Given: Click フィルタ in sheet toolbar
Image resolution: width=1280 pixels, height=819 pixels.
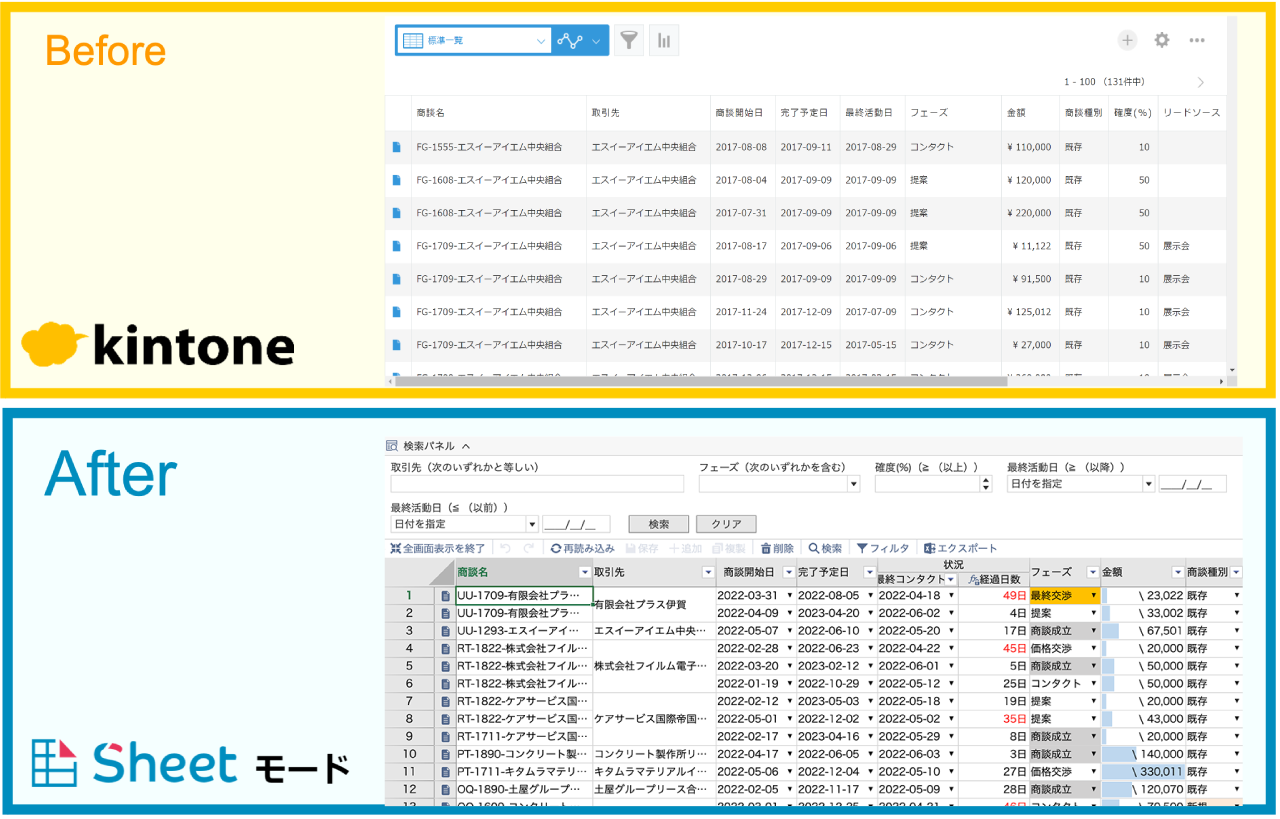Looking at the screenshot, I should 883,548.
